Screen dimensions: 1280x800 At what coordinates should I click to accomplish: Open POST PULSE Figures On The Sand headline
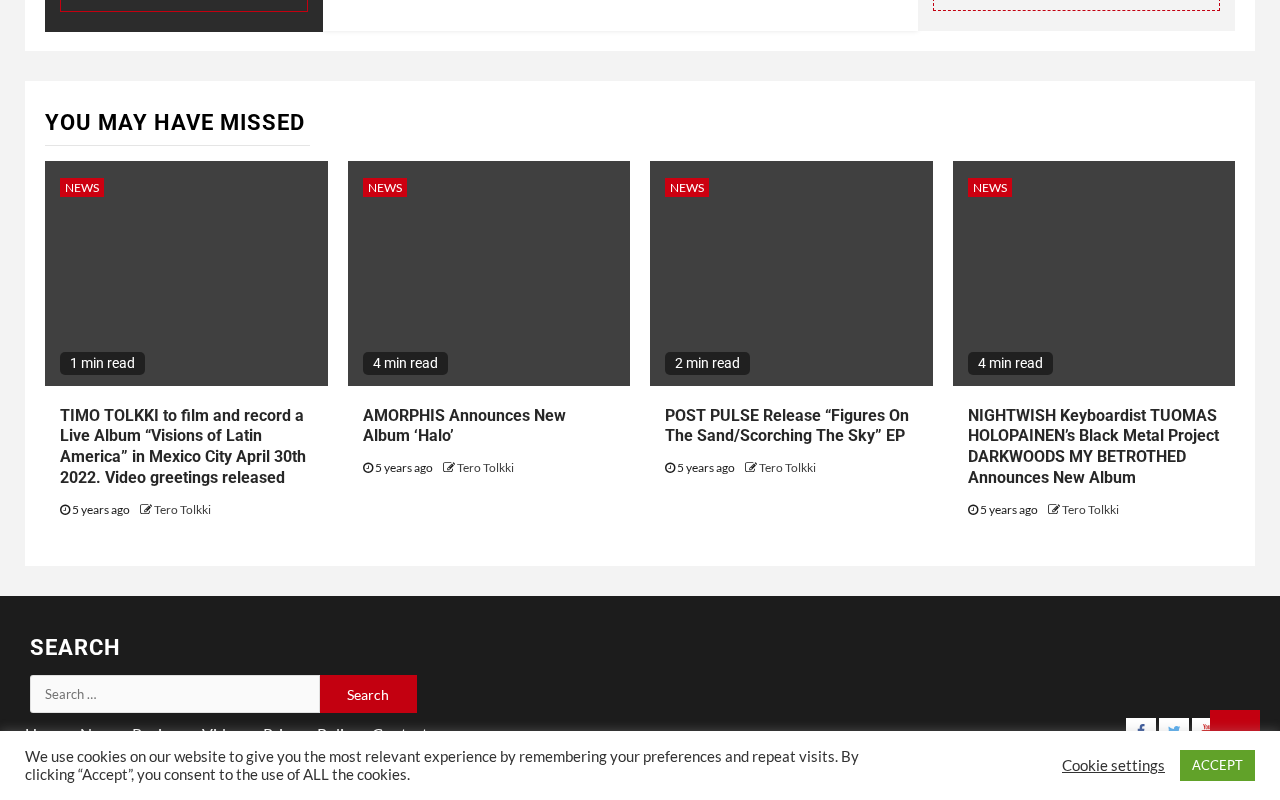[x=787, y=426]
